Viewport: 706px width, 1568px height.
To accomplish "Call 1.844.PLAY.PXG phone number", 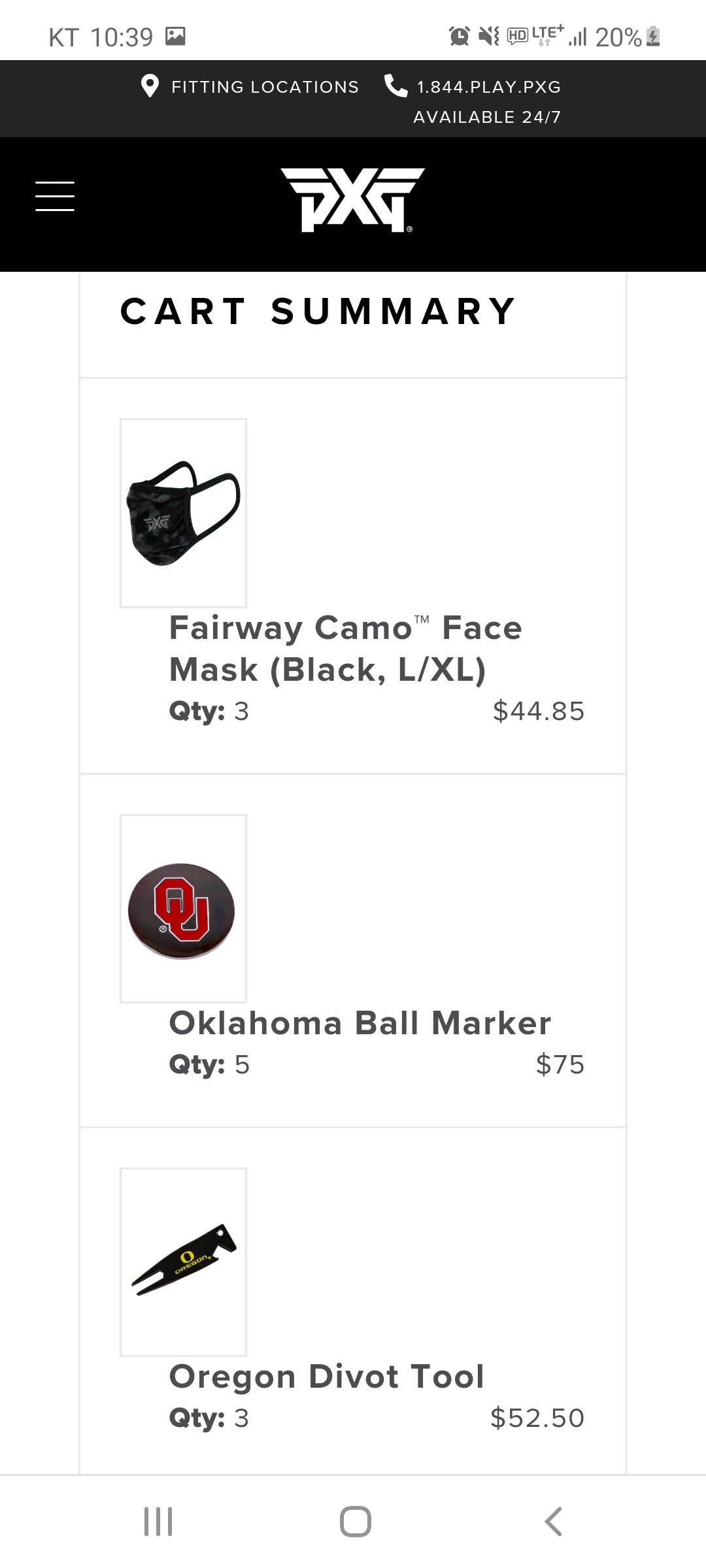I will pyautogui.click(x=488, y=87).
